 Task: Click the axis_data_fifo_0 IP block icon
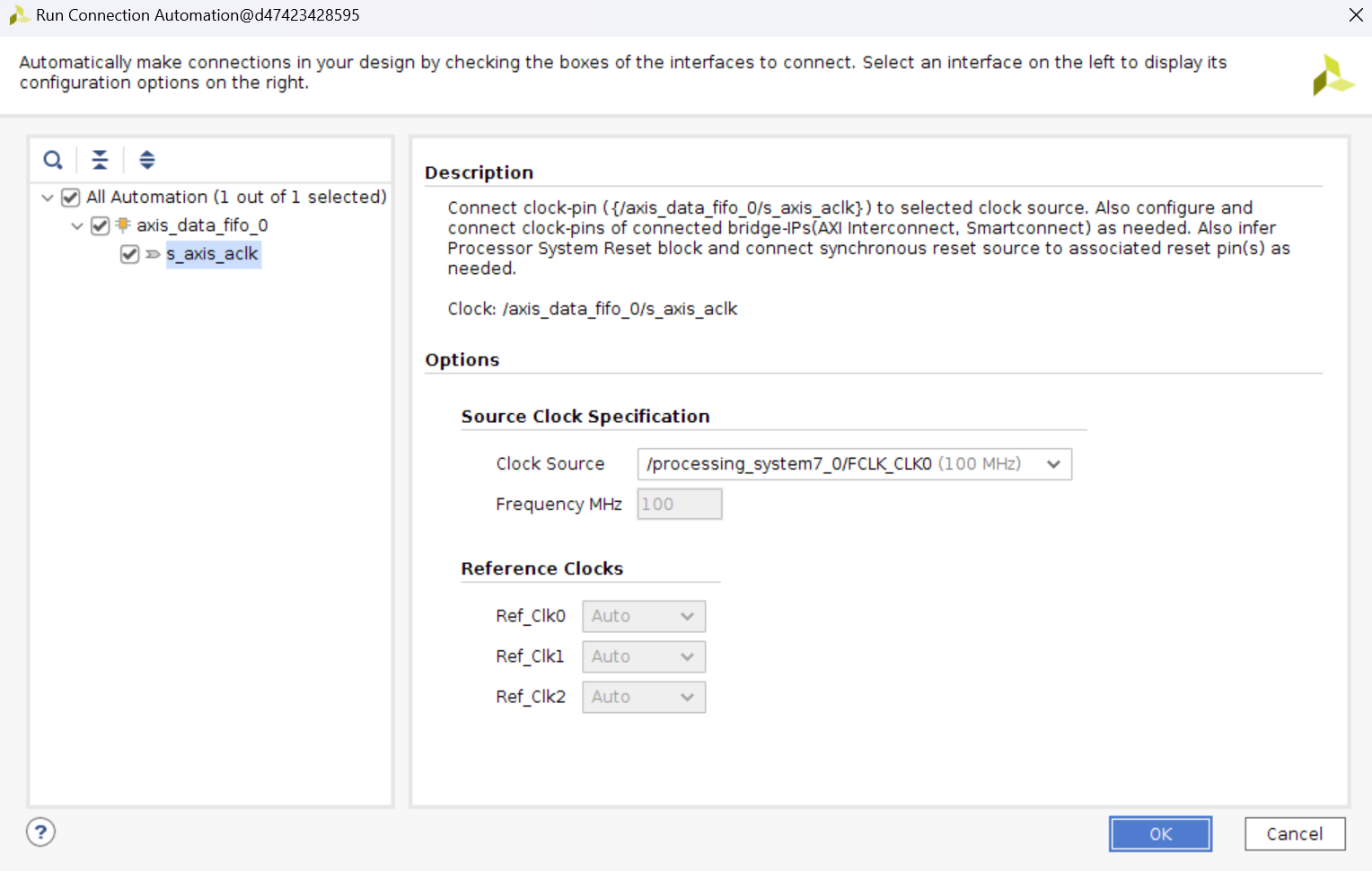click(123, 224)
